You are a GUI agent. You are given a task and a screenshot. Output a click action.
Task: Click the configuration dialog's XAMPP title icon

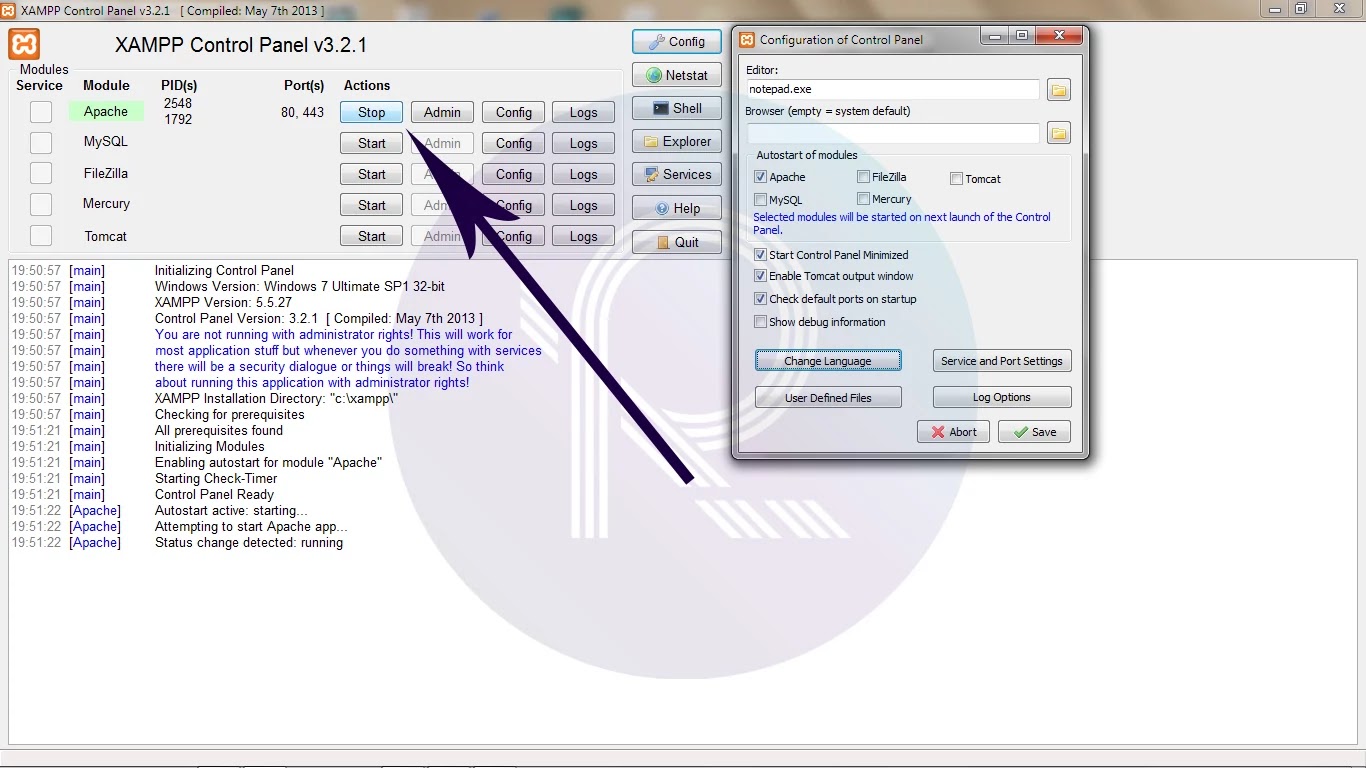pyautogui.click(x=747, y=40)
